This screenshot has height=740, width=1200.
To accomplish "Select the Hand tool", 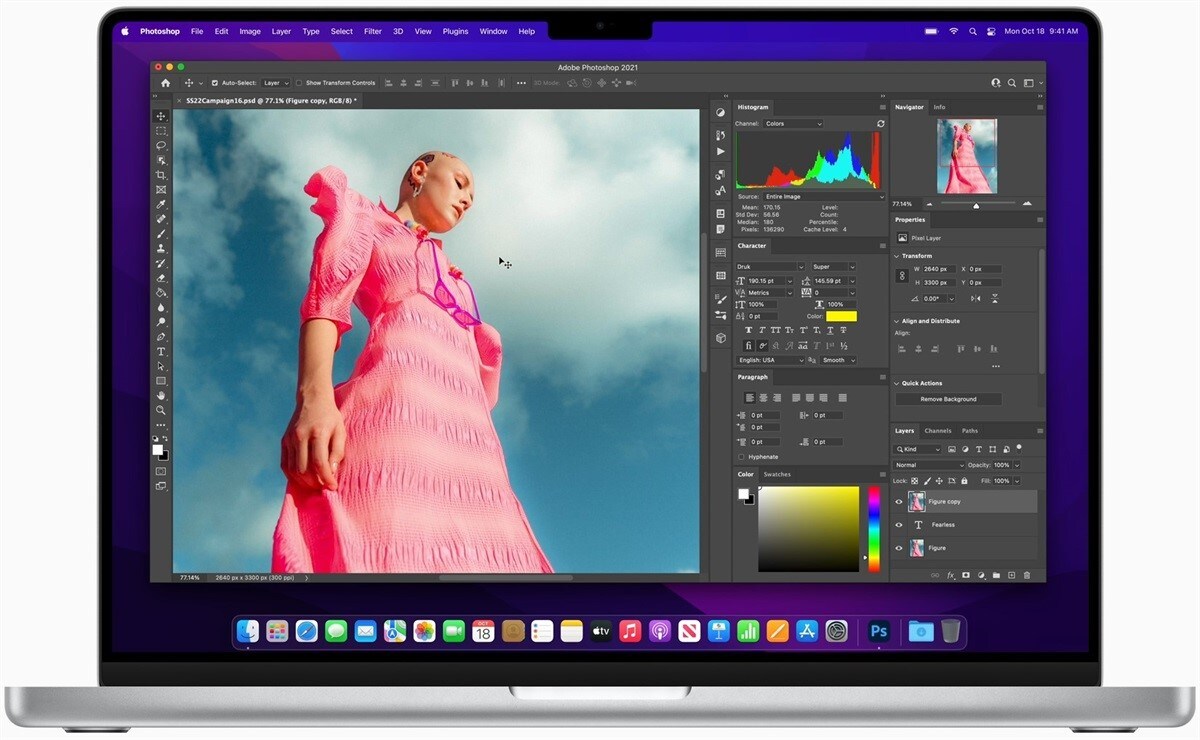I will pyautogui.click(x=161, y=396).
